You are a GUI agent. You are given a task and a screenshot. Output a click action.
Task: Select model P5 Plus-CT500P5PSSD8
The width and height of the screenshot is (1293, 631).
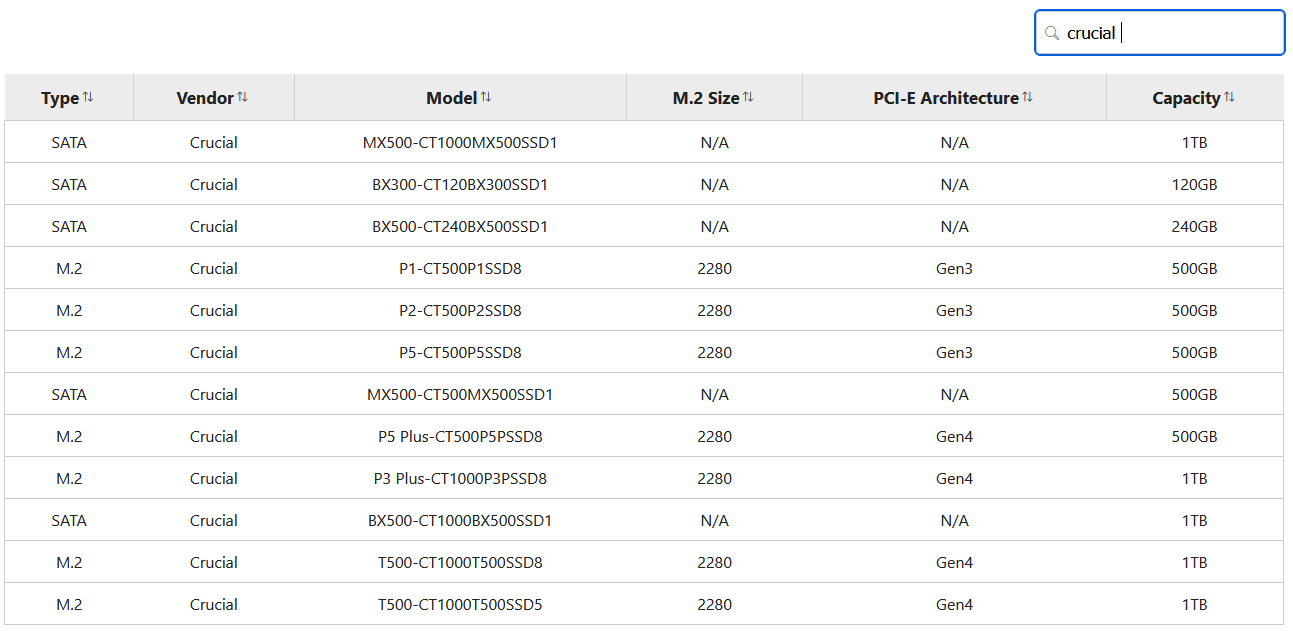point(460,437)
